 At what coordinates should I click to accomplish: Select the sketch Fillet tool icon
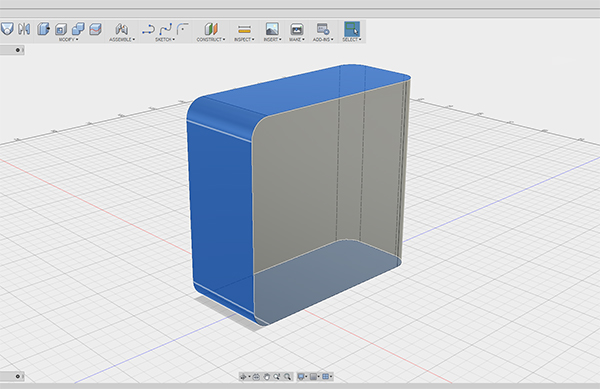pos(183,29)
